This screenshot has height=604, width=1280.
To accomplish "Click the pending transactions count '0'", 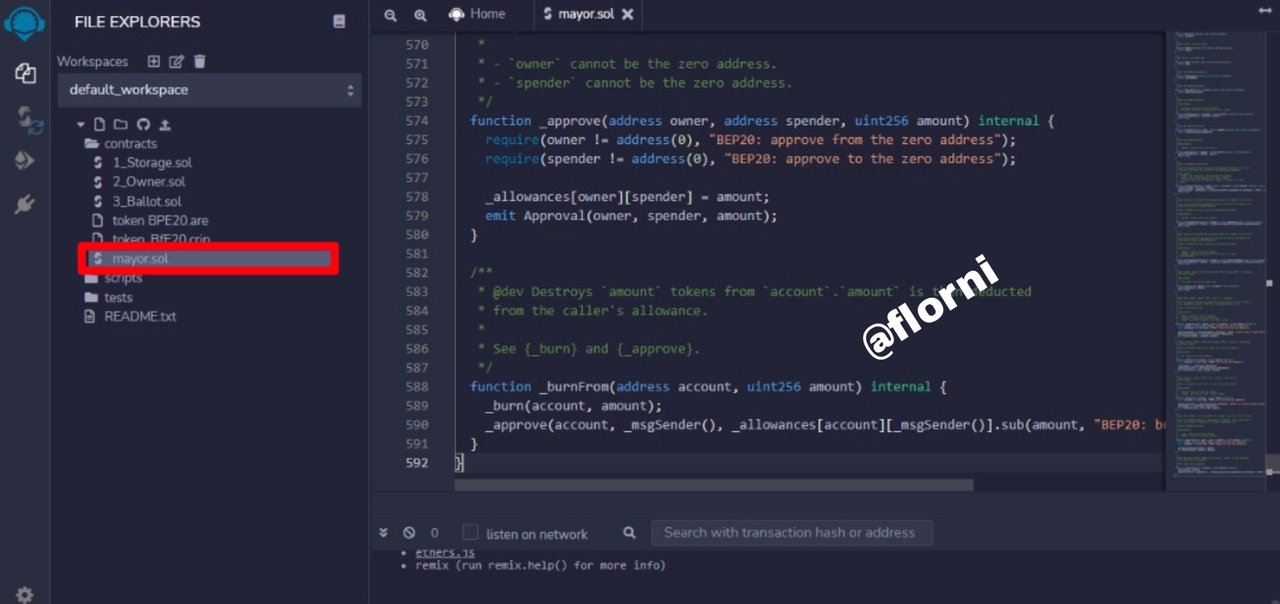I will pos(434,534).
